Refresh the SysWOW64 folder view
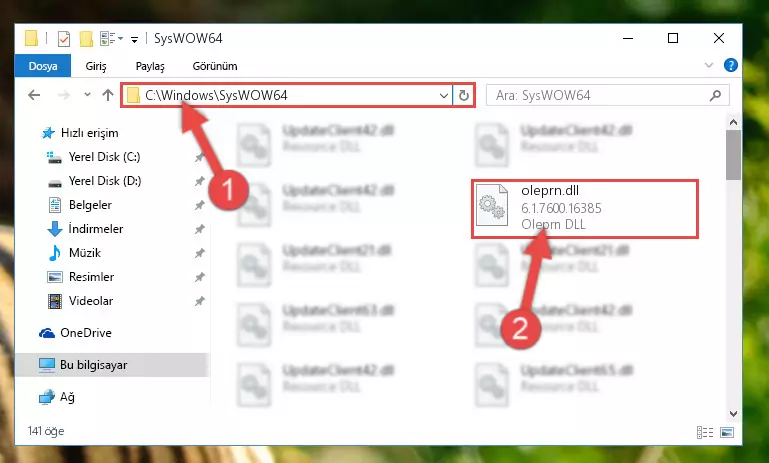Image resolution: width=769 pixels, height=463 pixels. pyautogui.click(x=464, y=95)
